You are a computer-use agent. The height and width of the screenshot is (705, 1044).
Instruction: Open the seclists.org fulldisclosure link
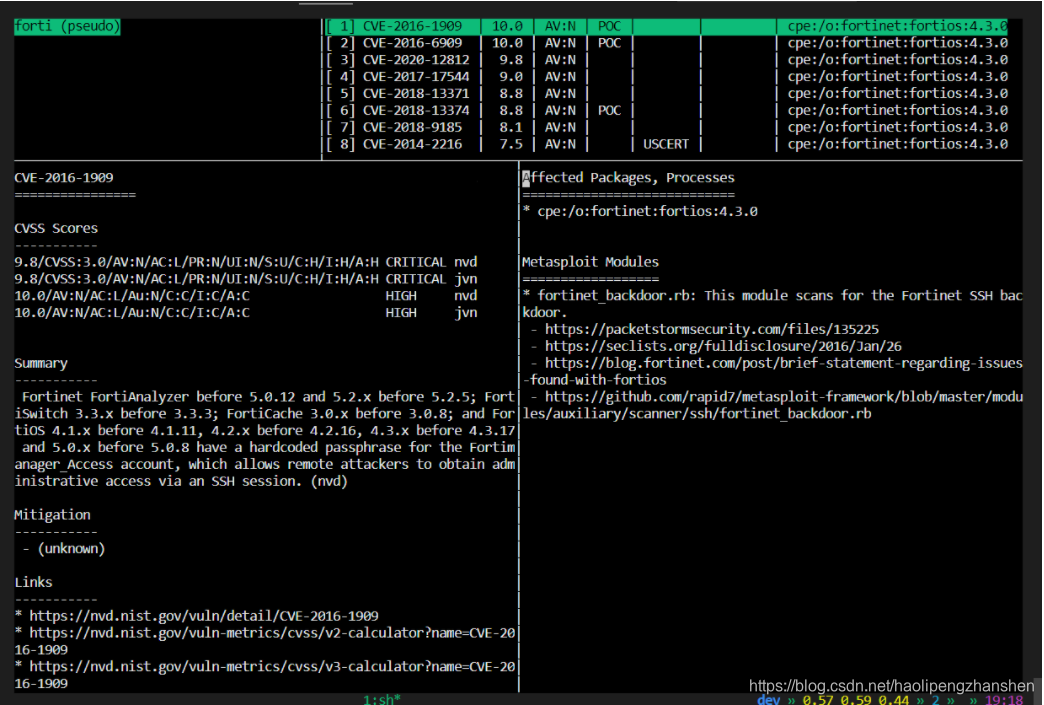tap(723, 346)
